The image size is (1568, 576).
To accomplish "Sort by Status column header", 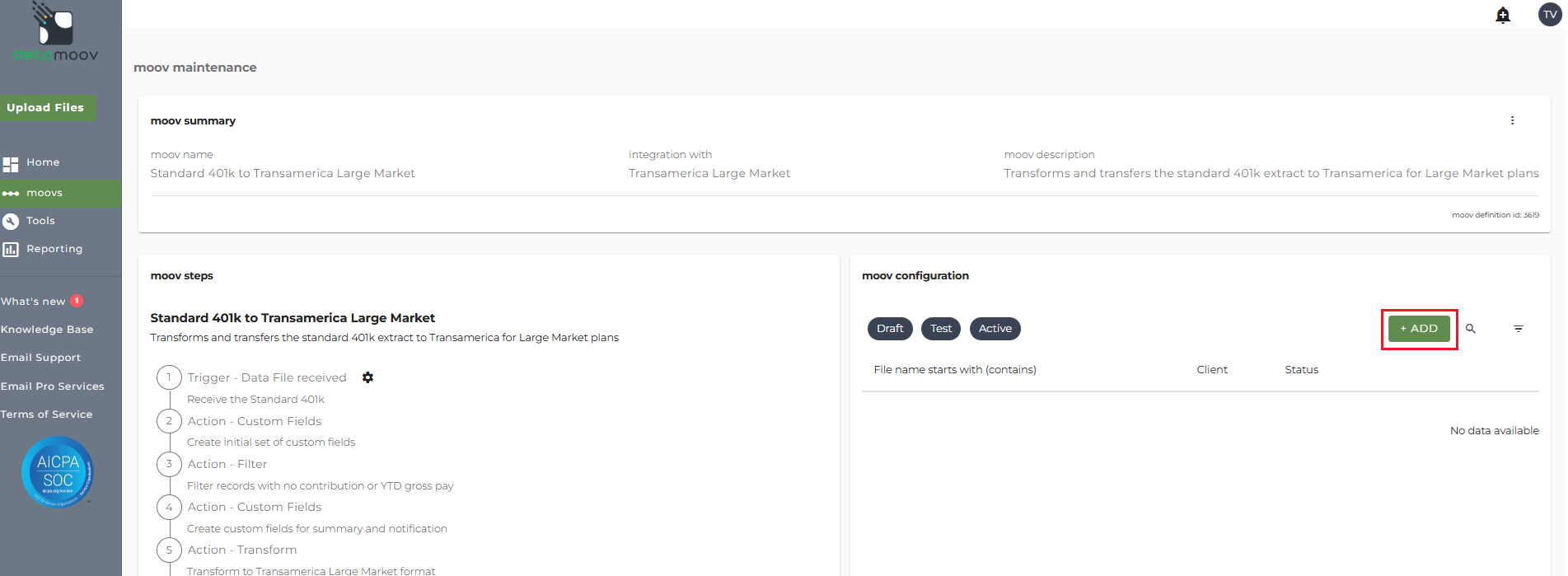I will 1302,370.
